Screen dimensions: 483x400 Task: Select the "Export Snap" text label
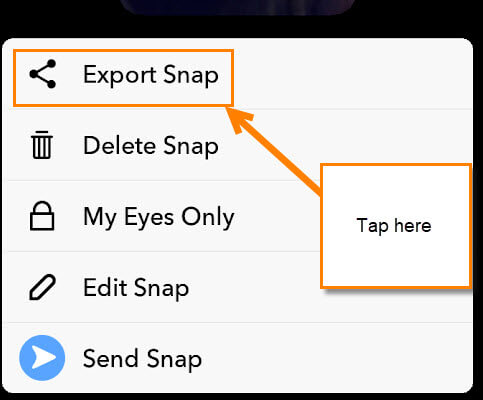click(x=151, y=75)
